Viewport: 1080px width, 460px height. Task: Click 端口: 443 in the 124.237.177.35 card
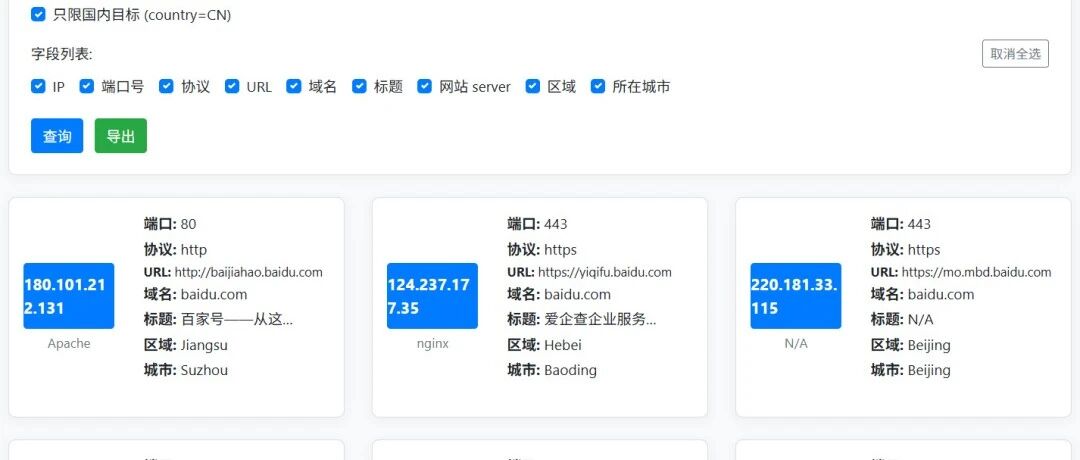537,224
